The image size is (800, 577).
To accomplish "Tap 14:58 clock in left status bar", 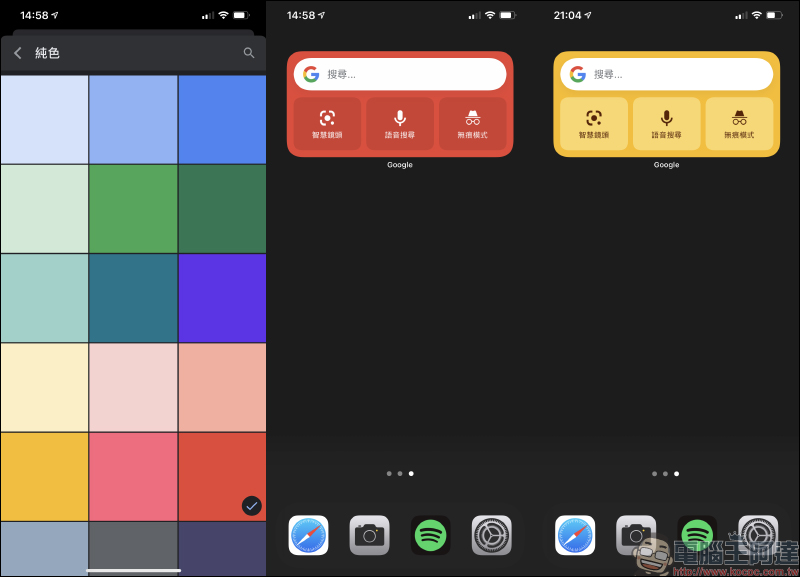I will pyautogui.click(x=34, y=15).
